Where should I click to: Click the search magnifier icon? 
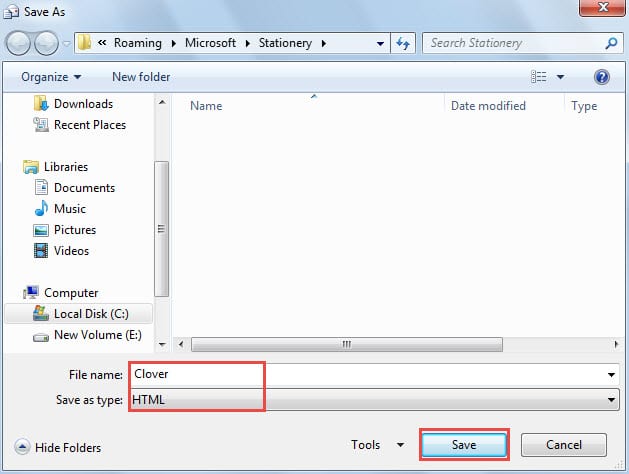pyautogui.click(x=611, y=44)
